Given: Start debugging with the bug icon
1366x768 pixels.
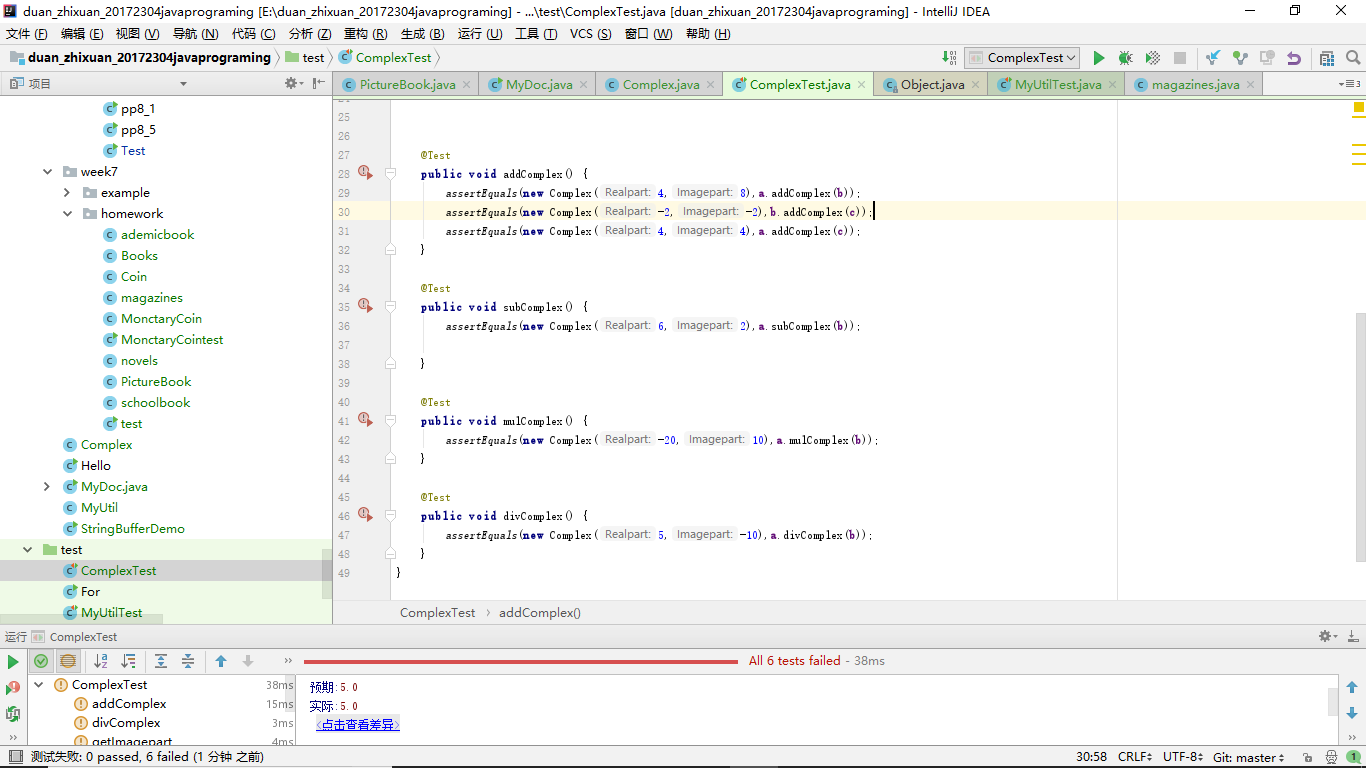Looking at the screenshot, I should [1125, 58].
